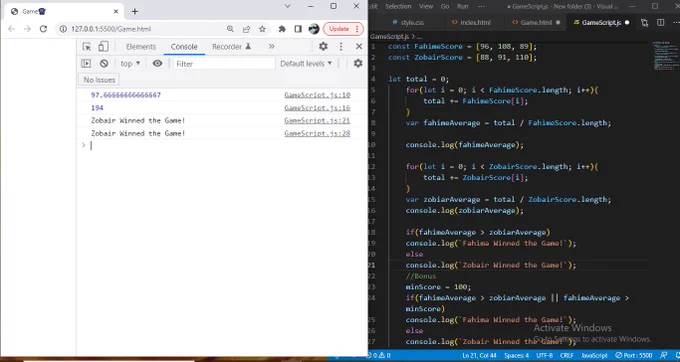Open the GameScript.js:10 source link
The image size is (680, 362).
[317, 95]
